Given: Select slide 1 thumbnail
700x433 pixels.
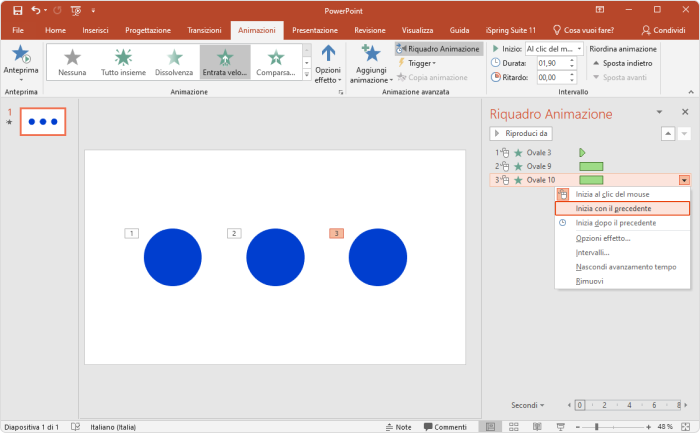Looking at the screenshot, I should coord(43,121).
